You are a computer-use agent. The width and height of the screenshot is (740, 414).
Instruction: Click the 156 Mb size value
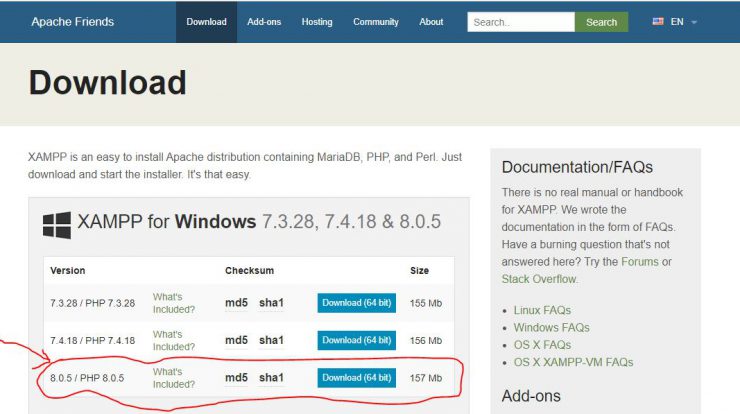[426, 340]
